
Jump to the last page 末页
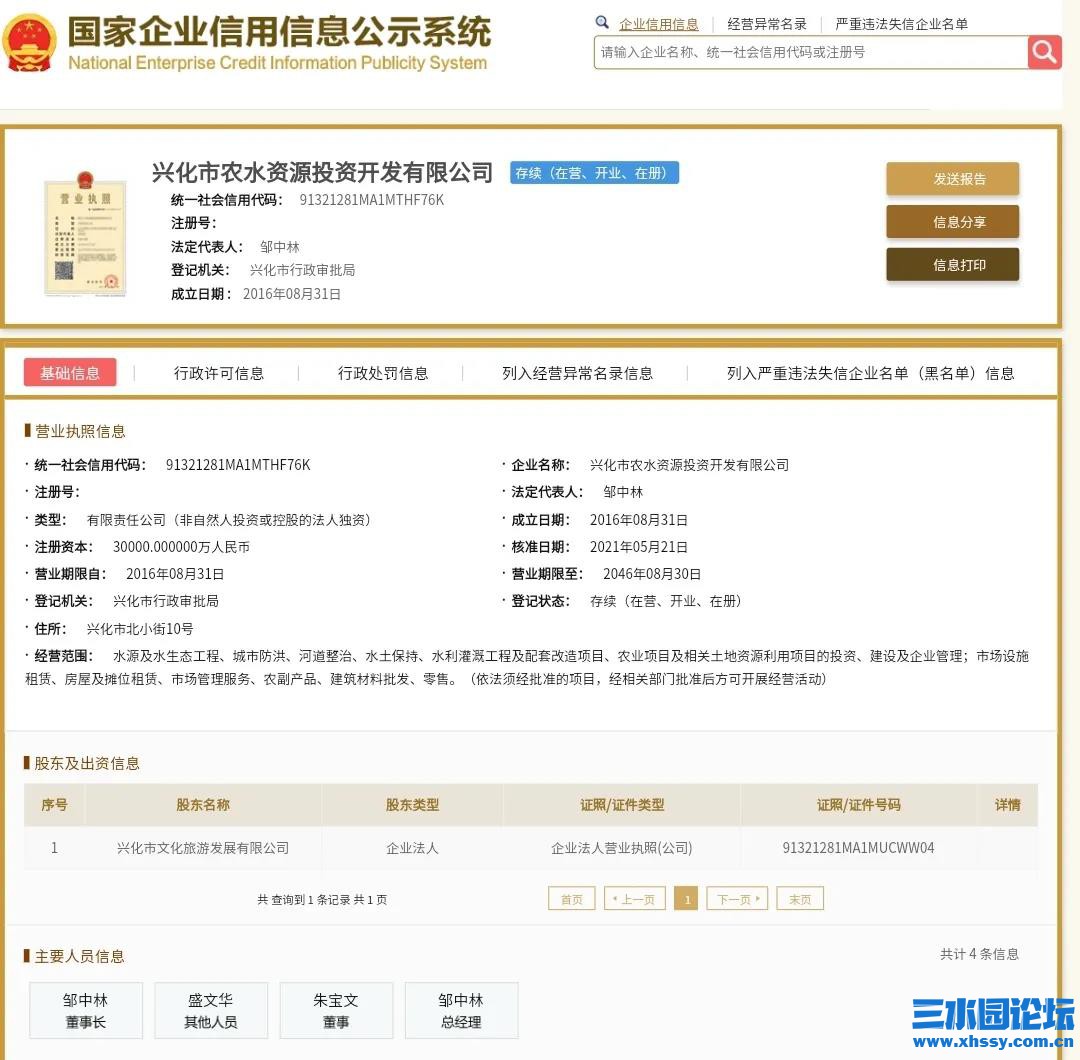(x=800, y=899)
